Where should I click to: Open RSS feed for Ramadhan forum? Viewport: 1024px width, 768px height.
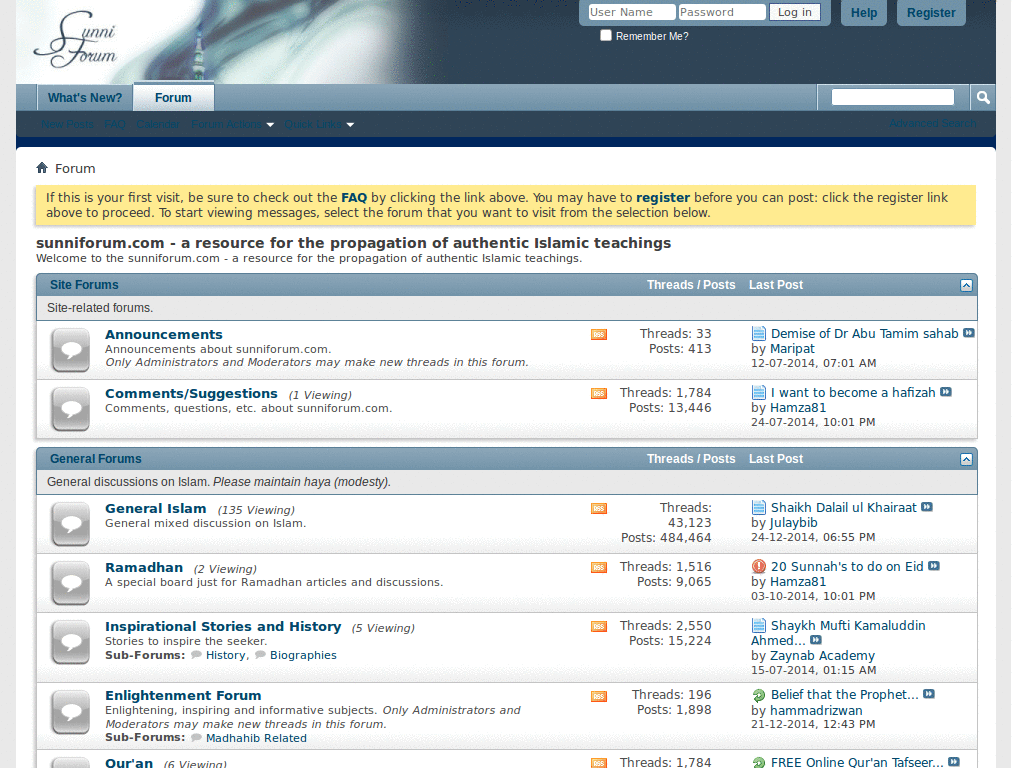point(599,568)
